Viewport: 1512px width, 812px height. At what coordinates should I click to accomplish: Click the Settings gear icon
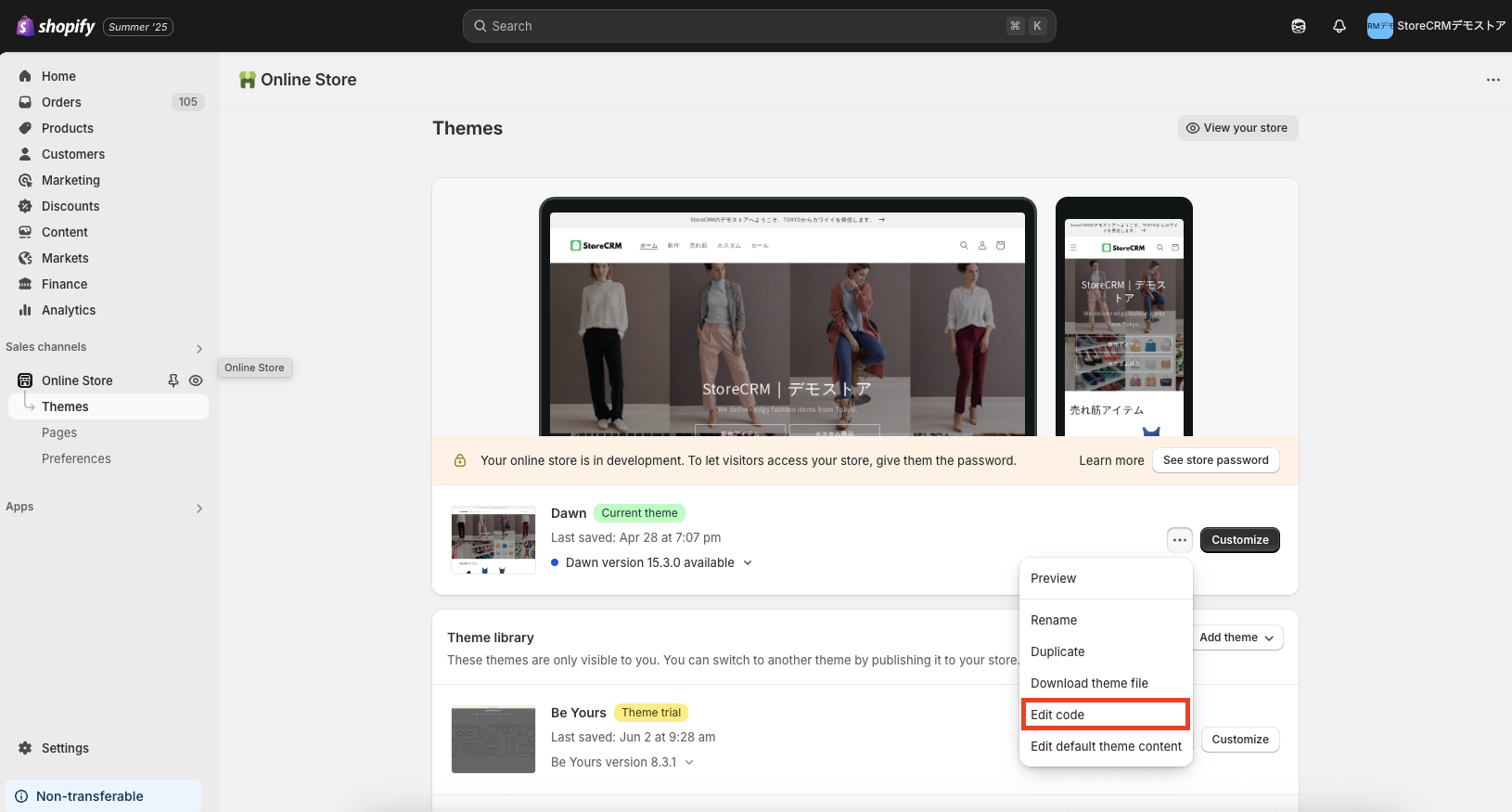pos(25,748)
